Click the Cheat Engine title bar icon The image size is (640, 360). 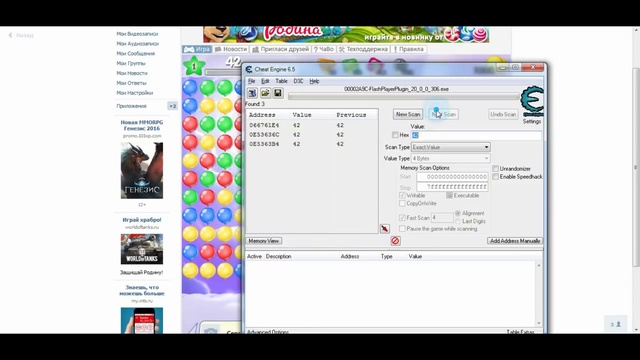(249, 69)
